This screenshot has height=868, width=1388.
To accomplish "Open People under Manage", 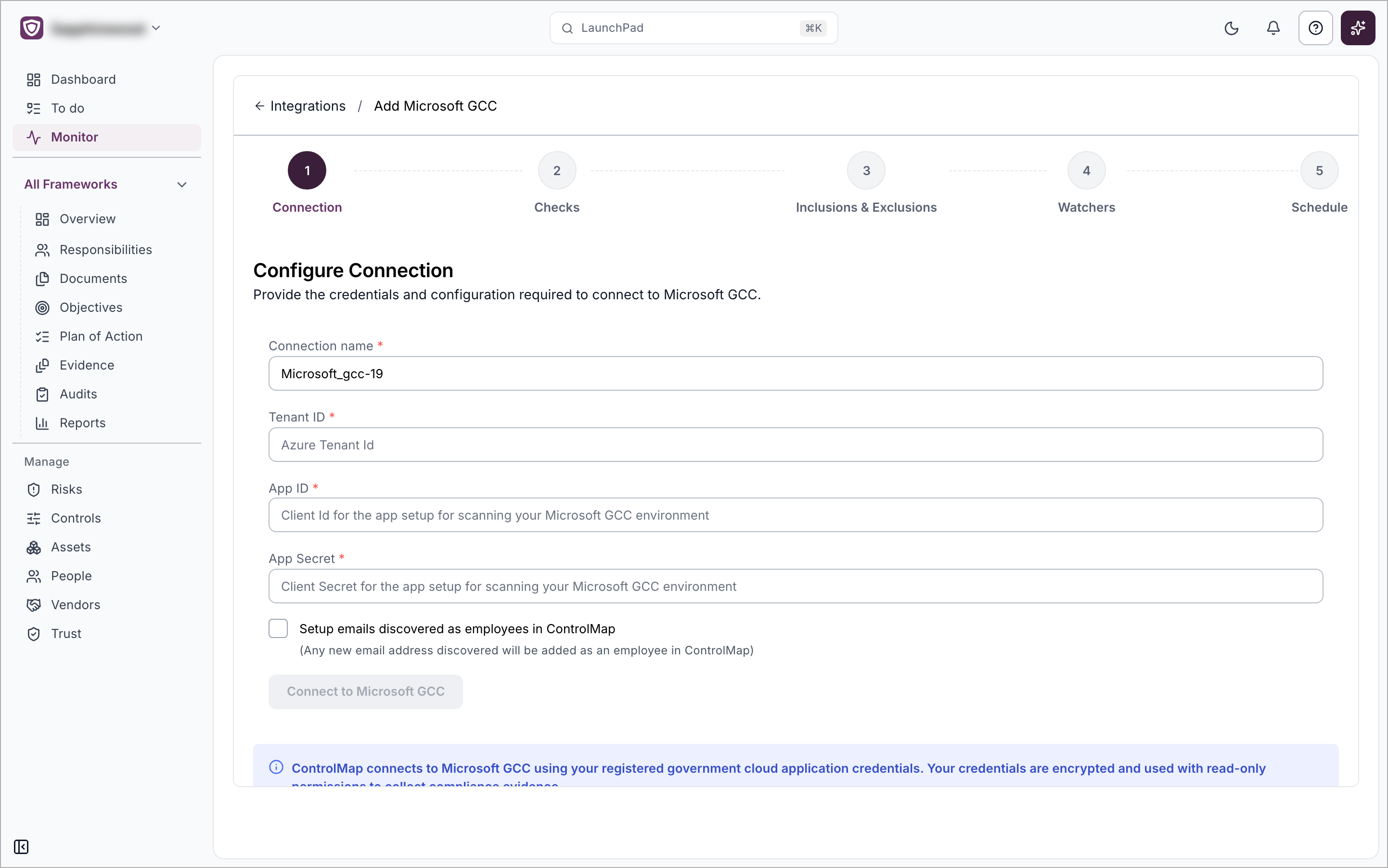I will [x=107, y=576].
